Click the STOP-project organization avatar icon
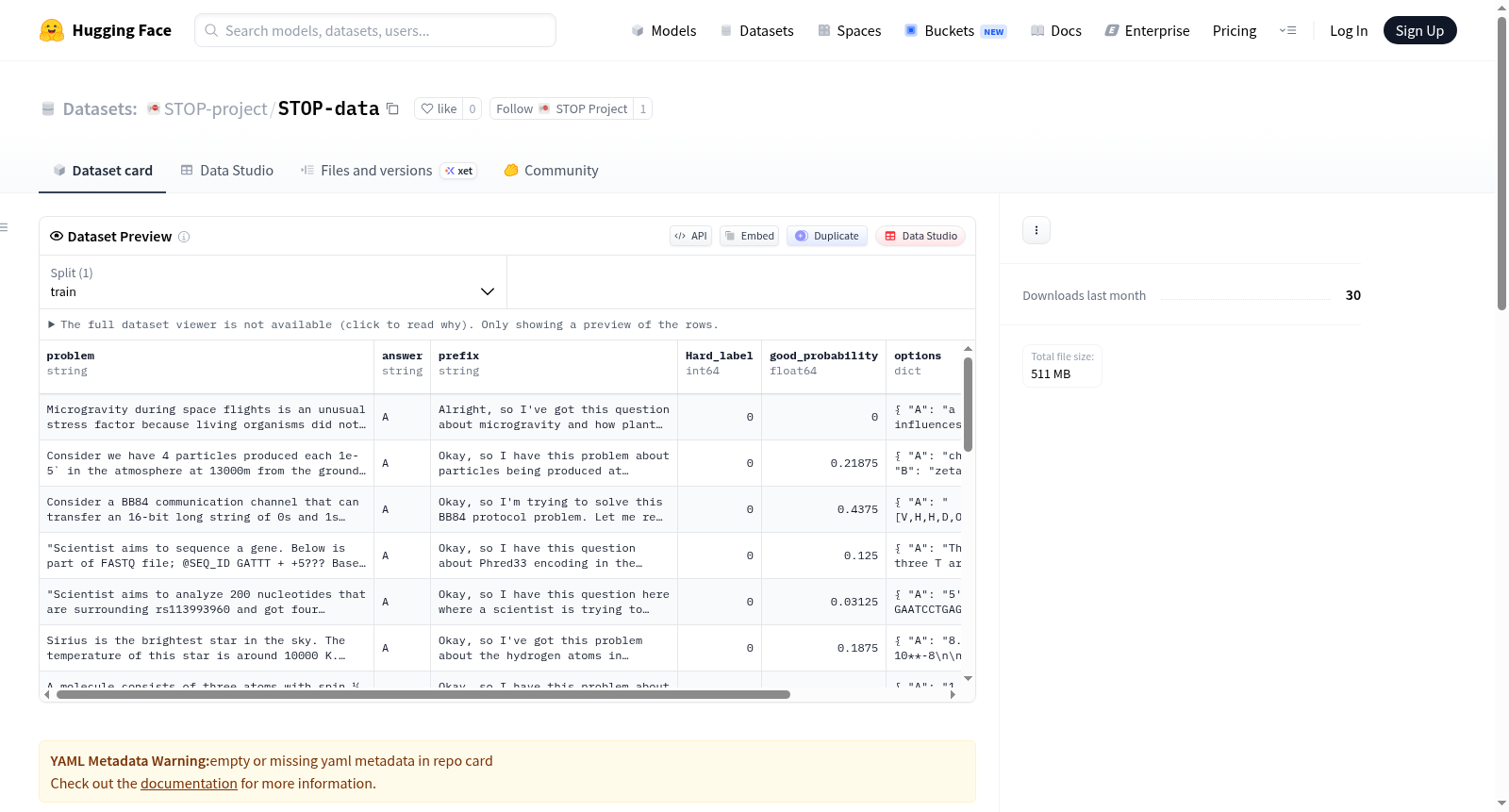The image size is (1509, 812). (x=154, y=108)
